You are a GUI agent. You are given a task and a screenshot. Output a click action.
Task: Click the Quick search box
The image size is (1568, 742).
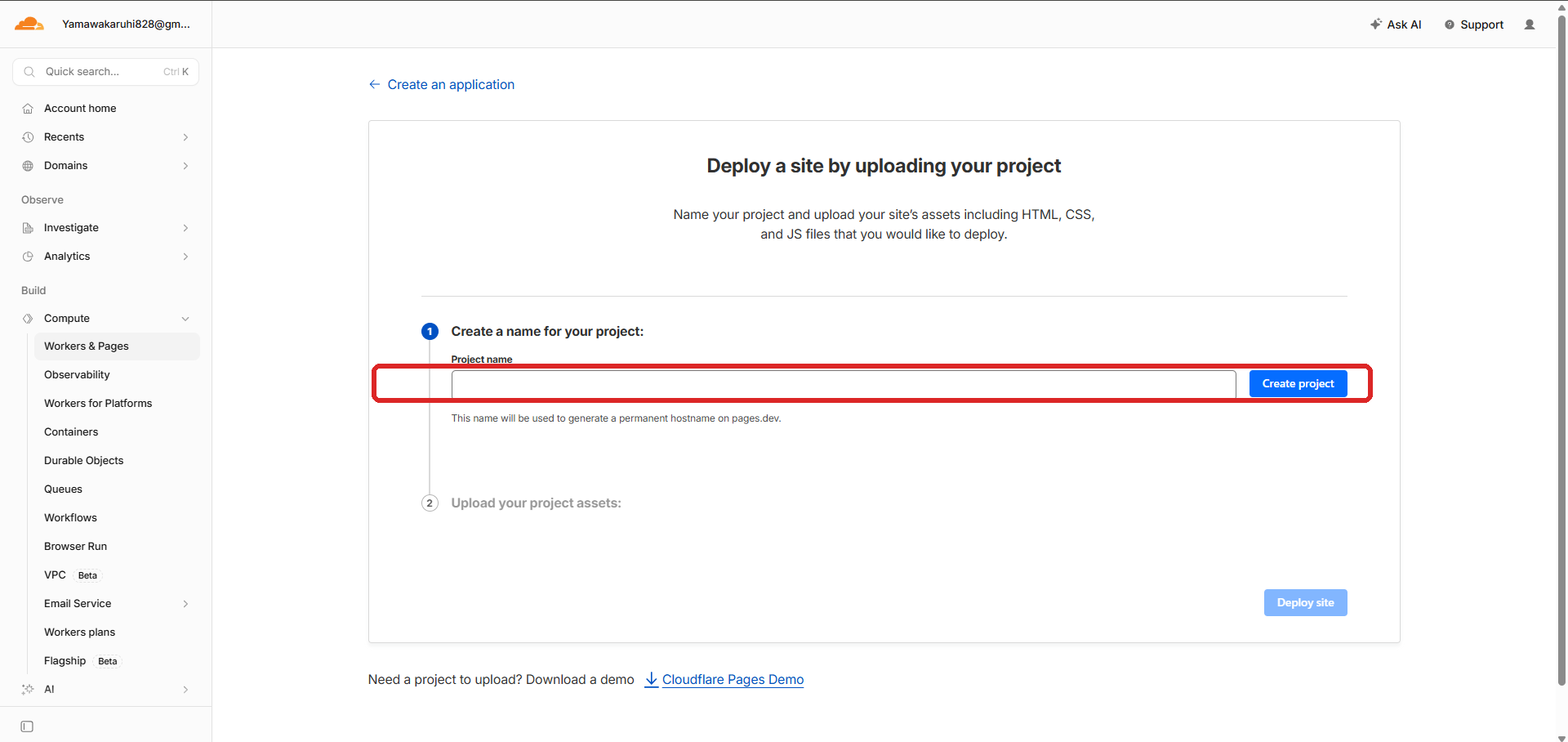tap(106, 72)
